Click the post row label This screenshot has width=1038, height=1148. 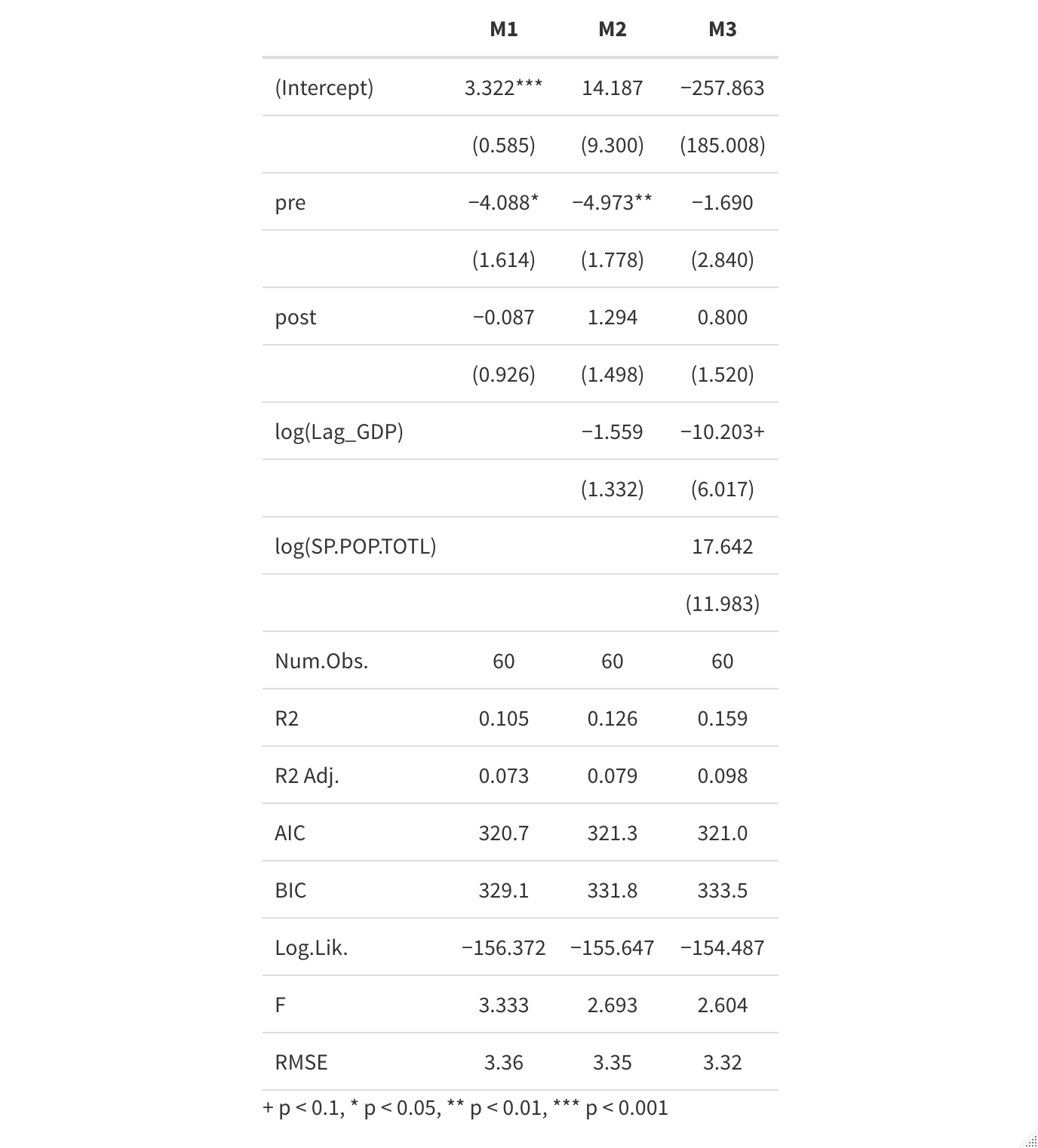(296, 318)
